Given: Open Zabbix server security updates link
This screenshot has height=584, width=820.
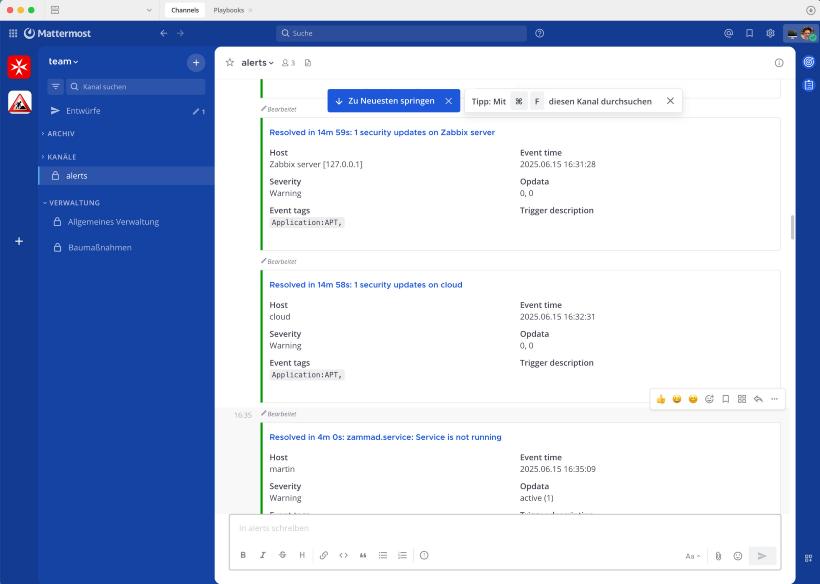Looking at the screenshot, I should click(x=382, y=132).
